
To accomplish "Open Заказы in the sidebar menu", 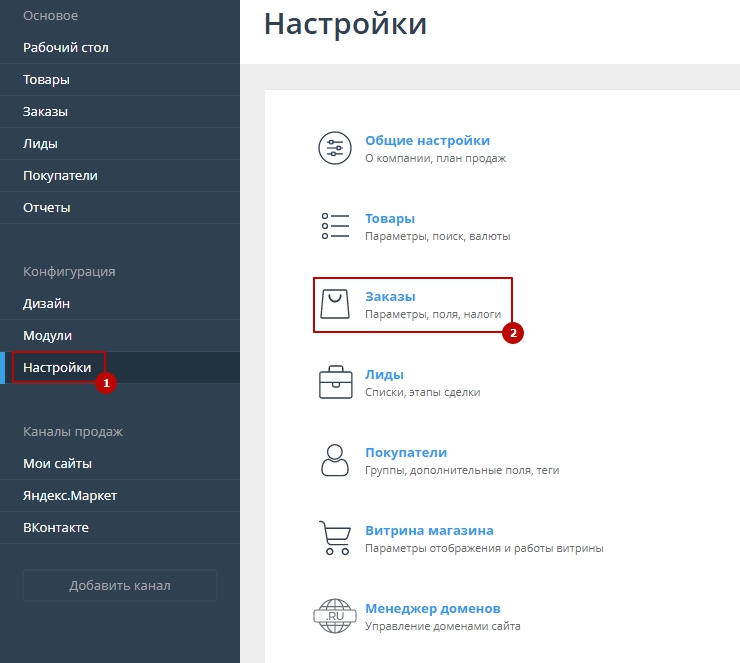I will click(45, 112).
